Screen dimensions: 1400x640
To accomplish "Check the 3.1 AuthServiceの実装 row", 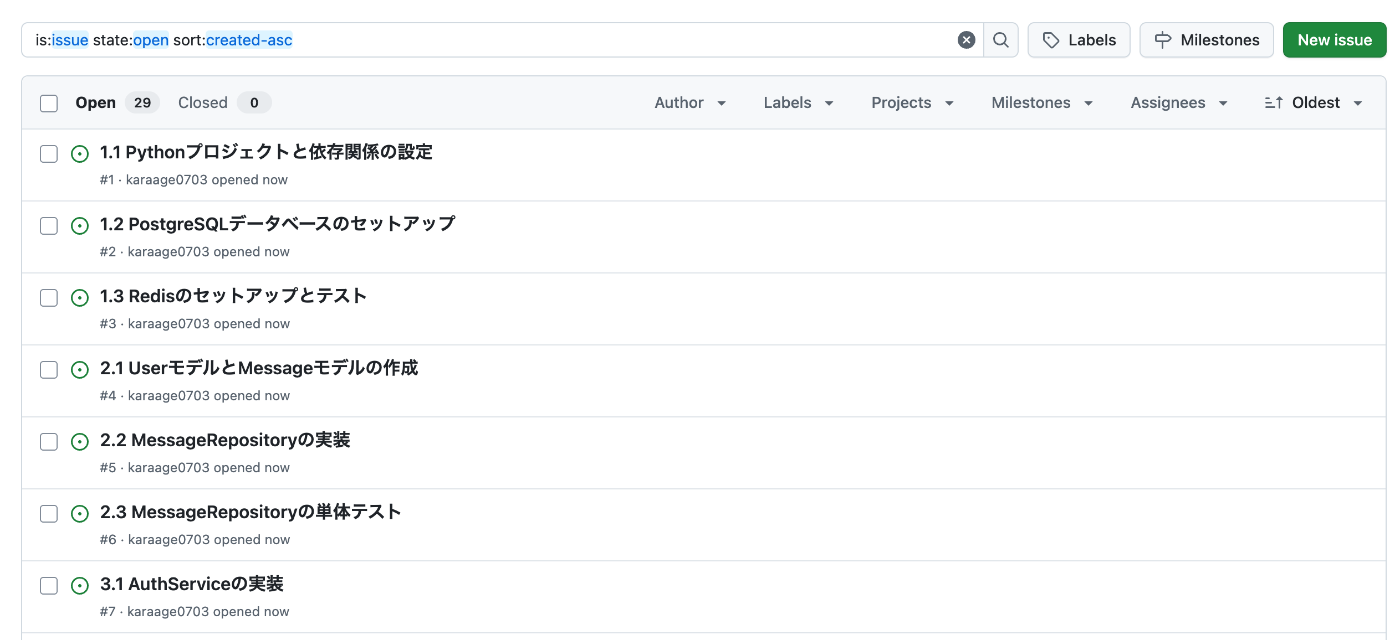I will point(49,586).
